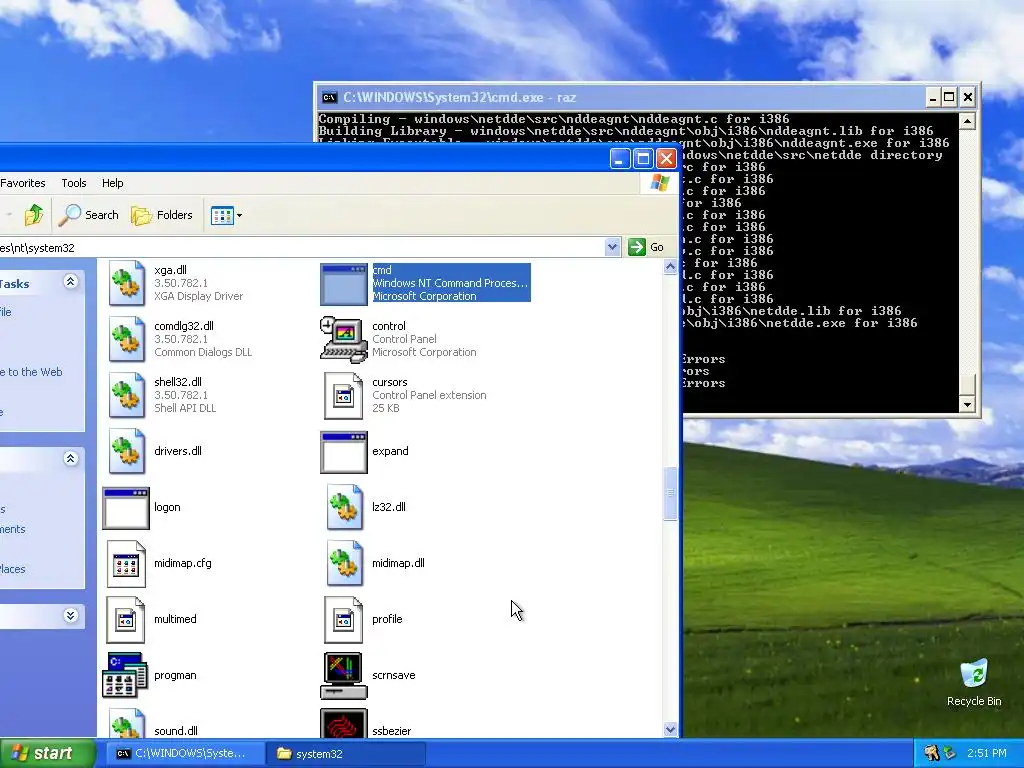Select the xga.dll file icon
Viewport: 1024px width, 768px height.
pos(126,283)
